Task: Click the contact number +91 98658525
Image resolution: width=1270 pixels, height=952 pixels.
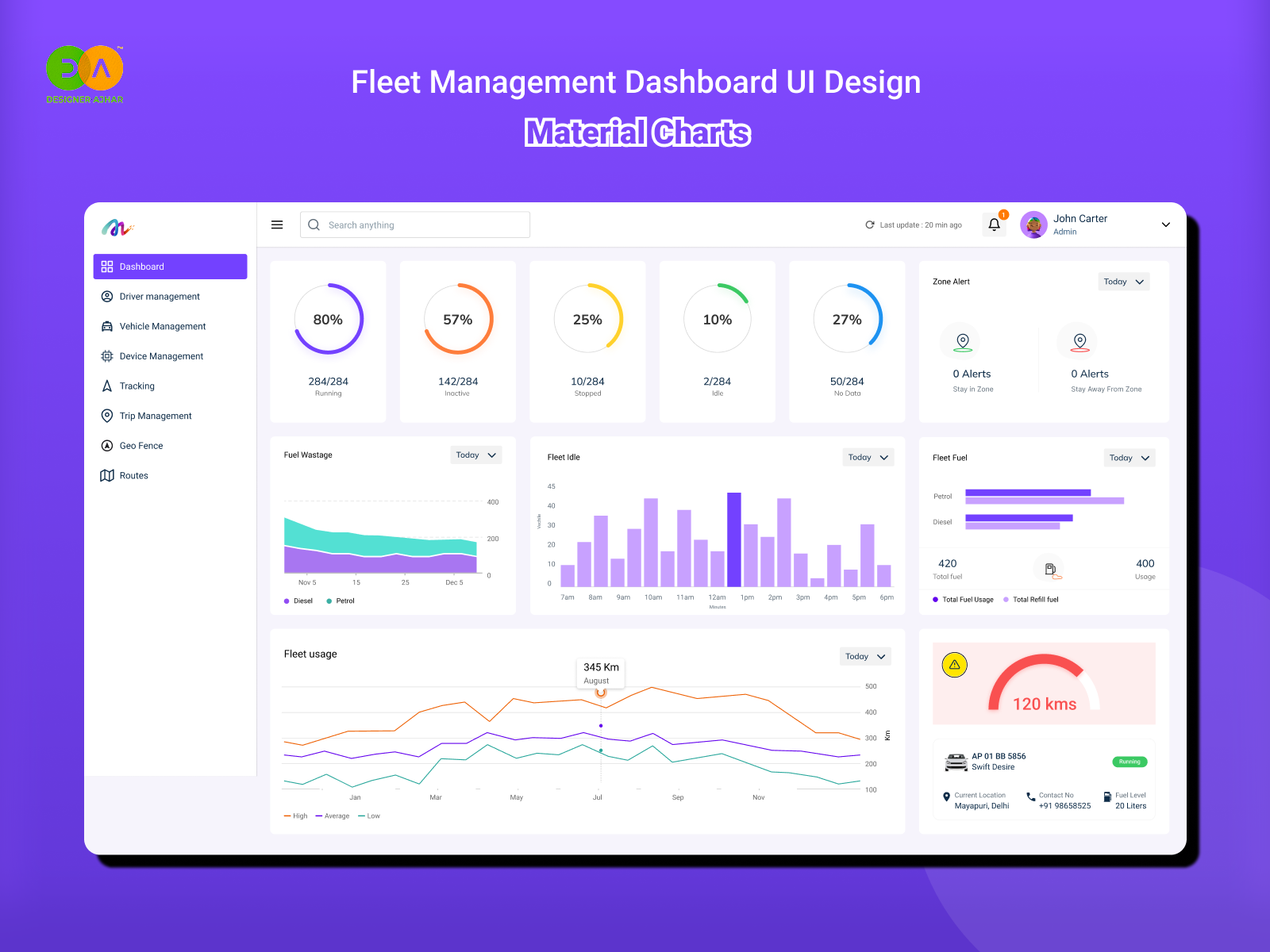Action: coord(1064,806)
